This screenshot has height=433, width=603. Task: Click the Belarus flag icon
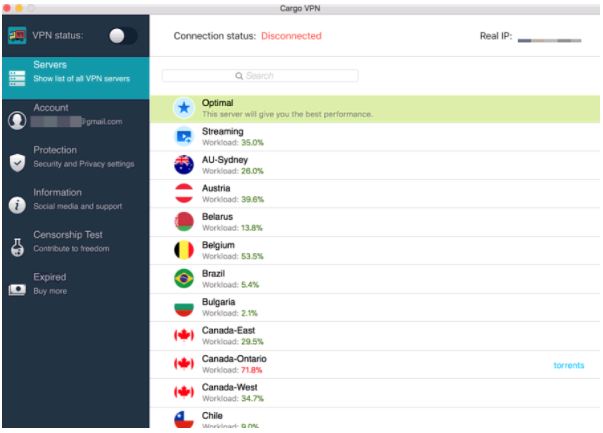coord(184,221)
